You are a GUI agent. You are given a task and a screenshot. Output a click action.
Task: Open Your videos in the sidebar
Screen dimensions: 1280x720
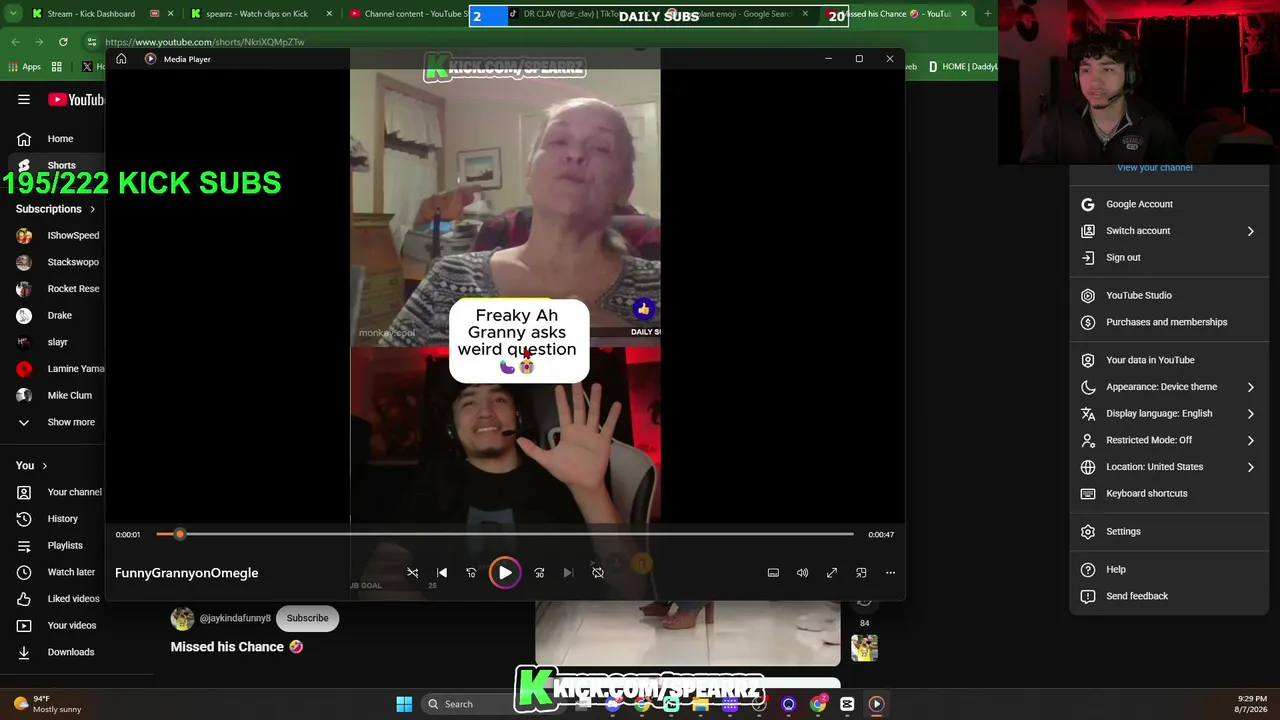[60, 625]
